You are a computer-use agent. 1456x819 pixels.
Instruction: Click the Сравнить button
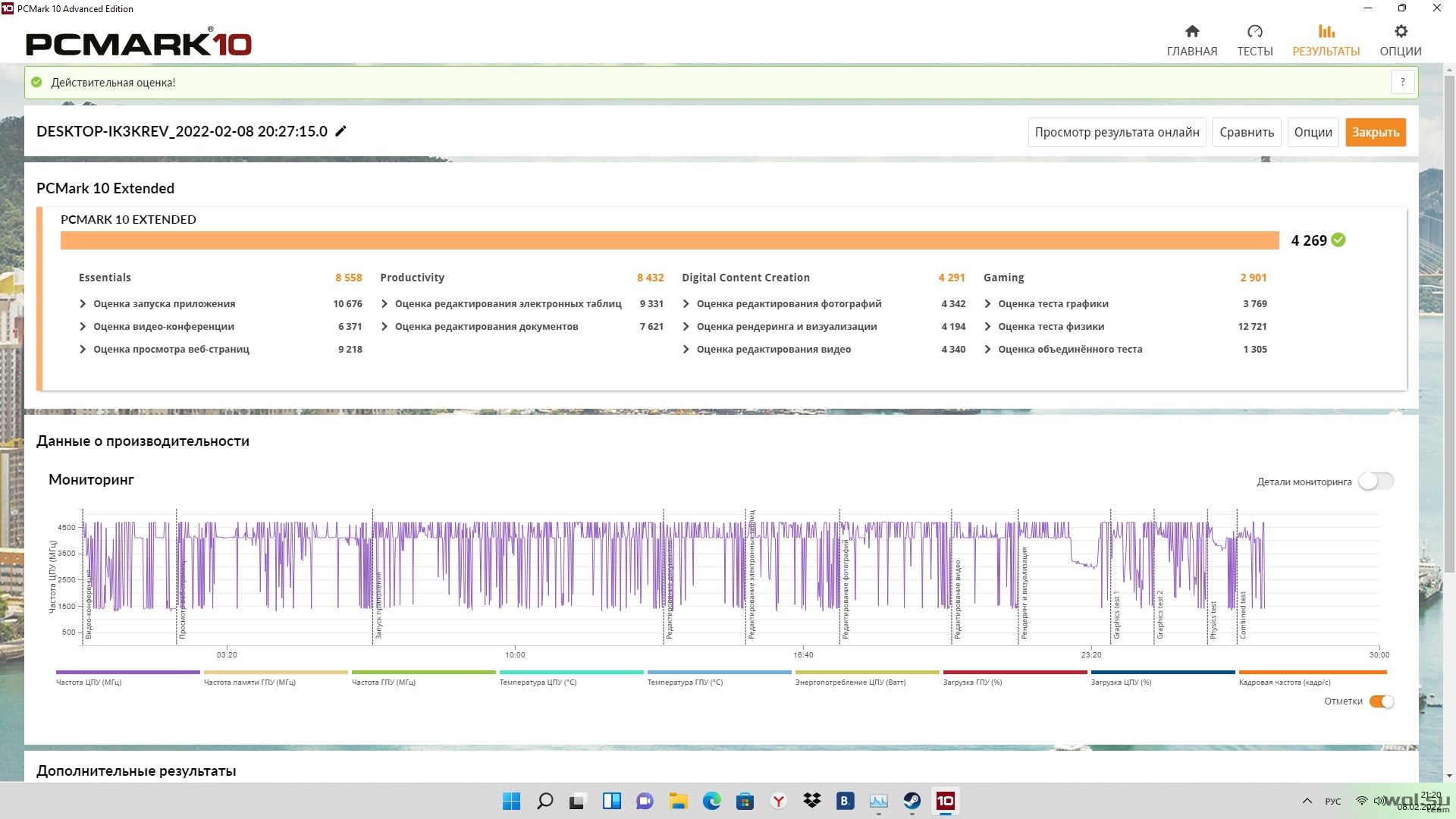1247,133
